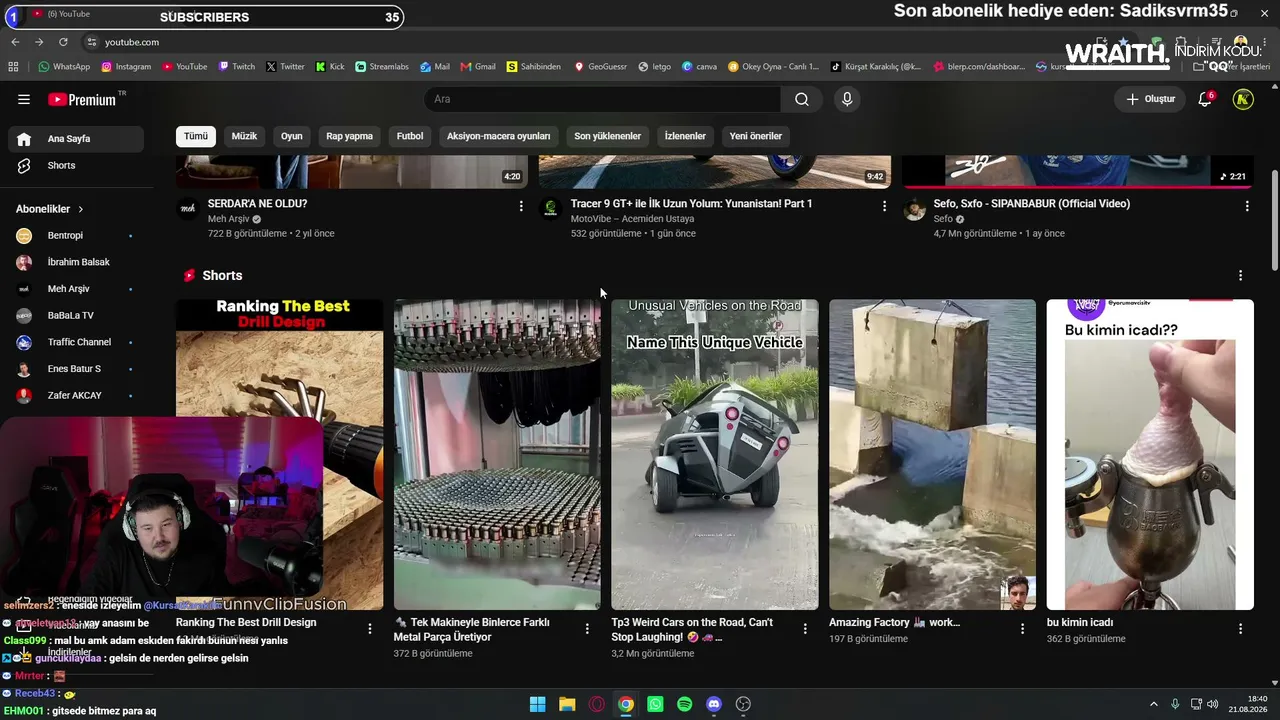Click the YouTube Premium logo
1280x720 pixels.
click(82, 99)
